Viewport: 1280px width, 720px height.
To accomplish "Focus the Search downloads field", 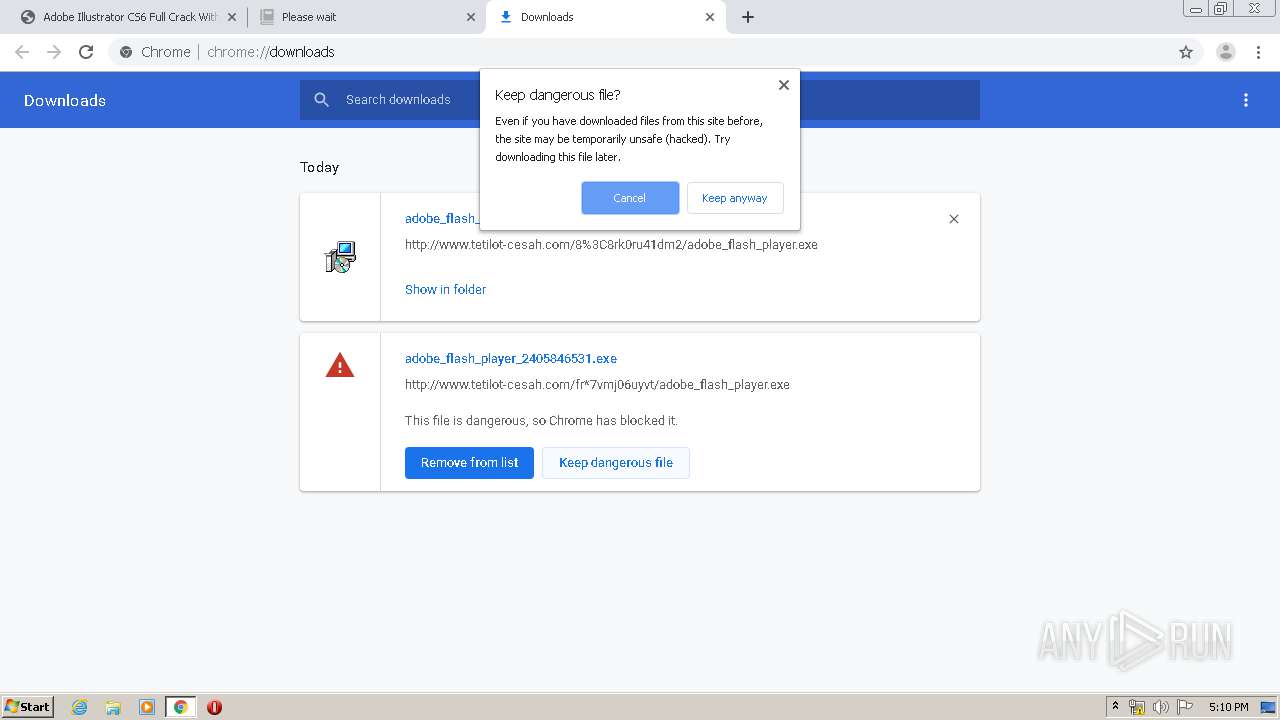I will 640,100.
